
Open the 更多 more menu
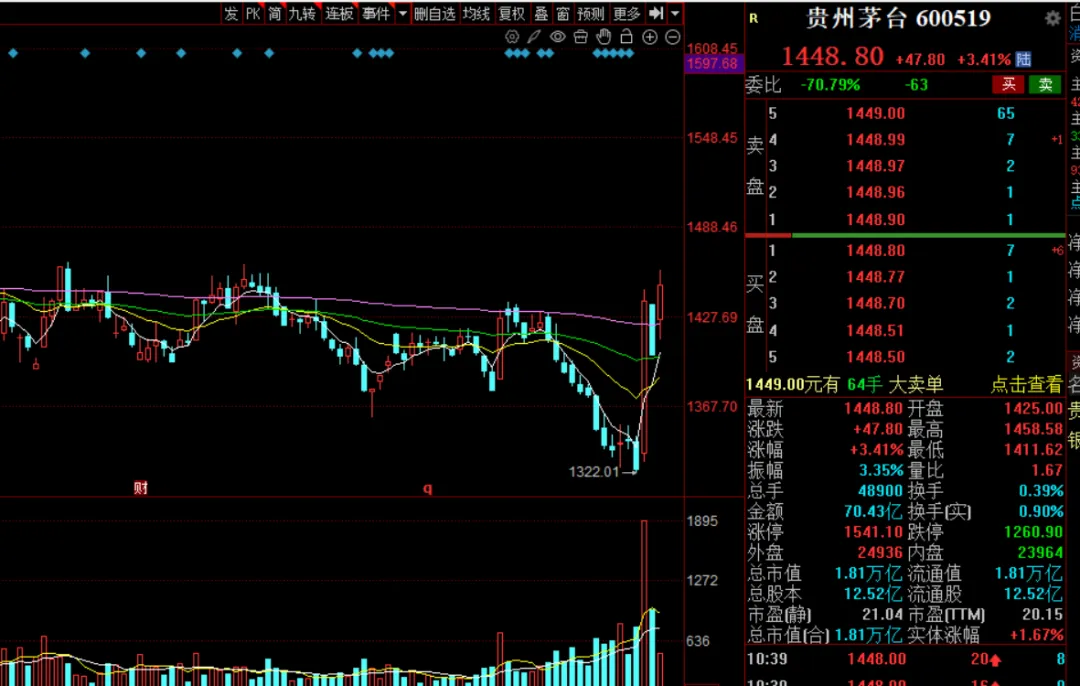(627, 13)
